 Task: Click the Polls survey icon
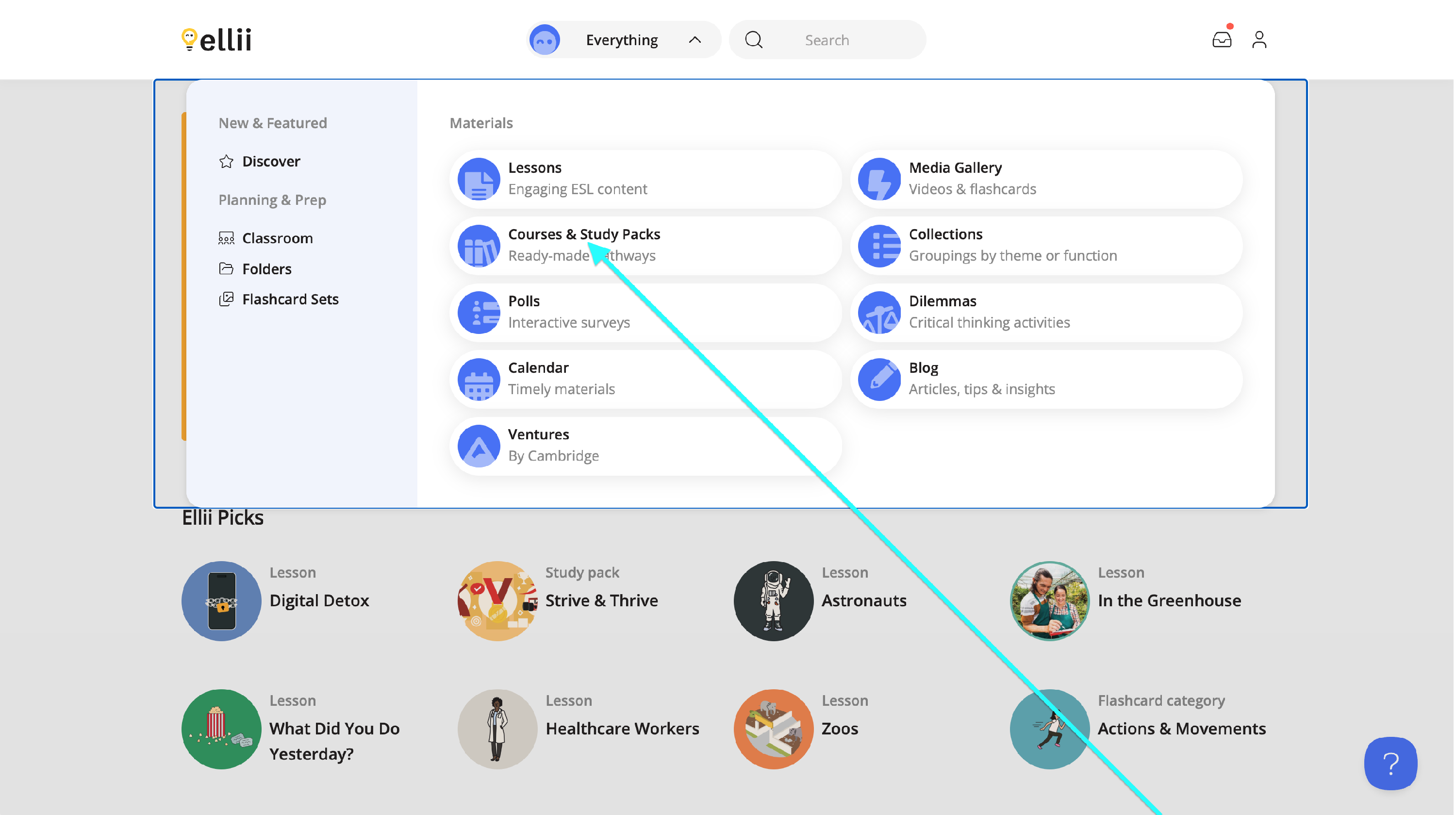pyautogui.click(x=478, y=313)
